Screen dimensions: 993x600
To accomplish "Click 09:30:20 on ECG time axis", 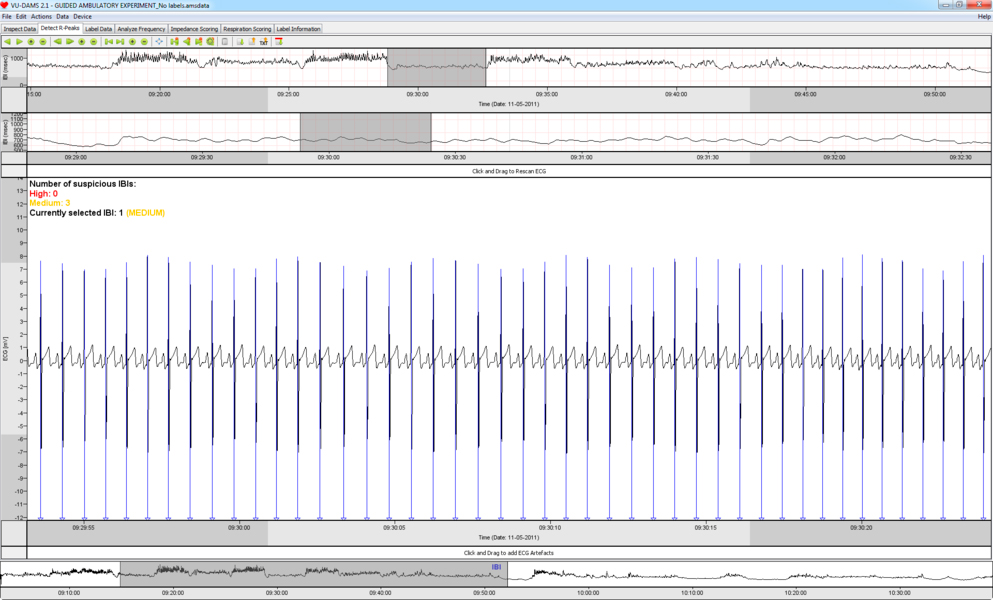I will coord(861,527).
